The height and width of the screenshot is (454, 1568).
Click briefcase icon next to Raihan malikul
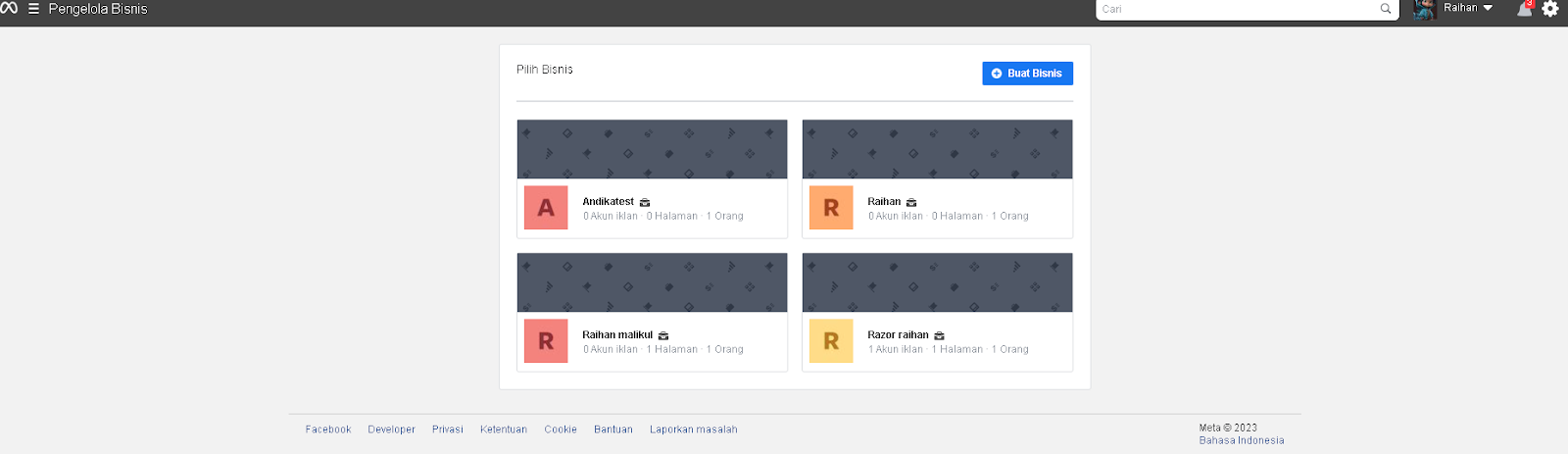point(663,335)
